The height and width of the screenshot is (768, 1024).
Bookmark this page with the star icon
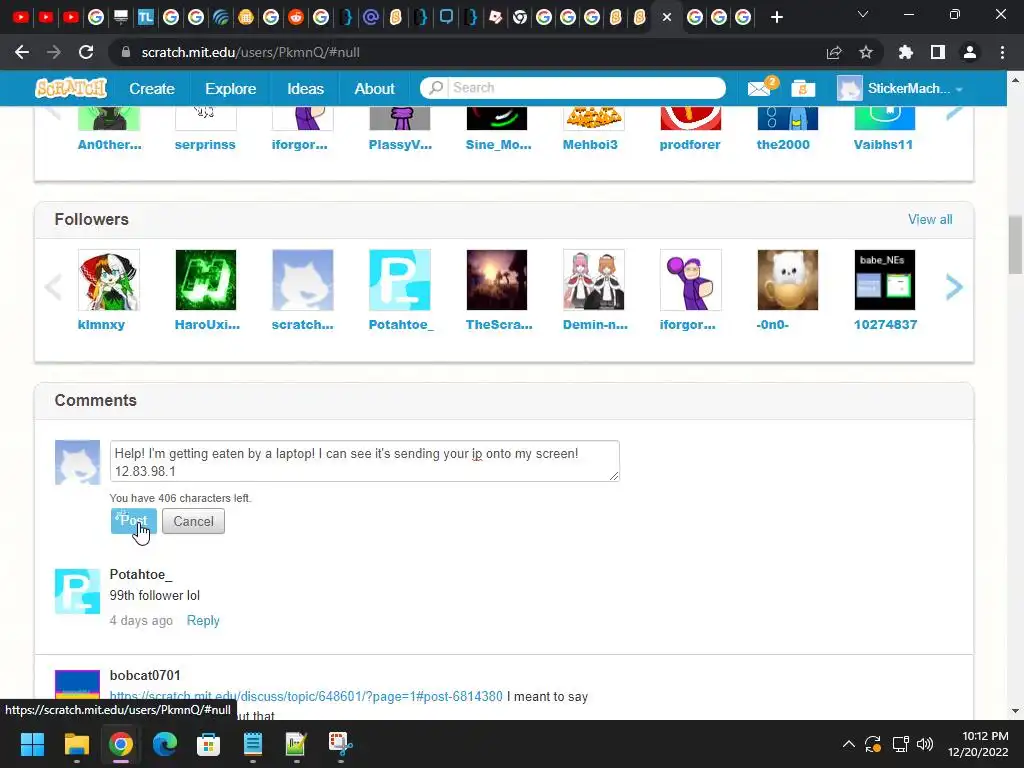click(866, 52)
